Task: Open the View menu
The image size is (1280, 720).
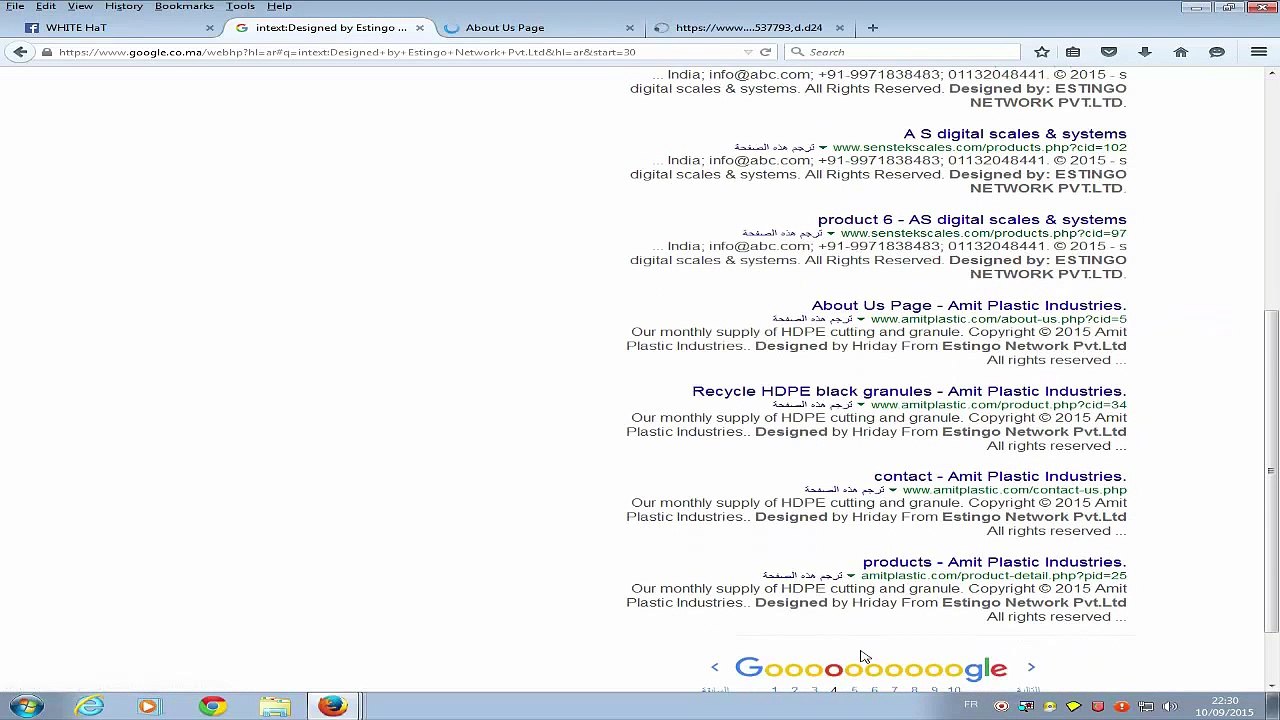Action: pos(80,6)
